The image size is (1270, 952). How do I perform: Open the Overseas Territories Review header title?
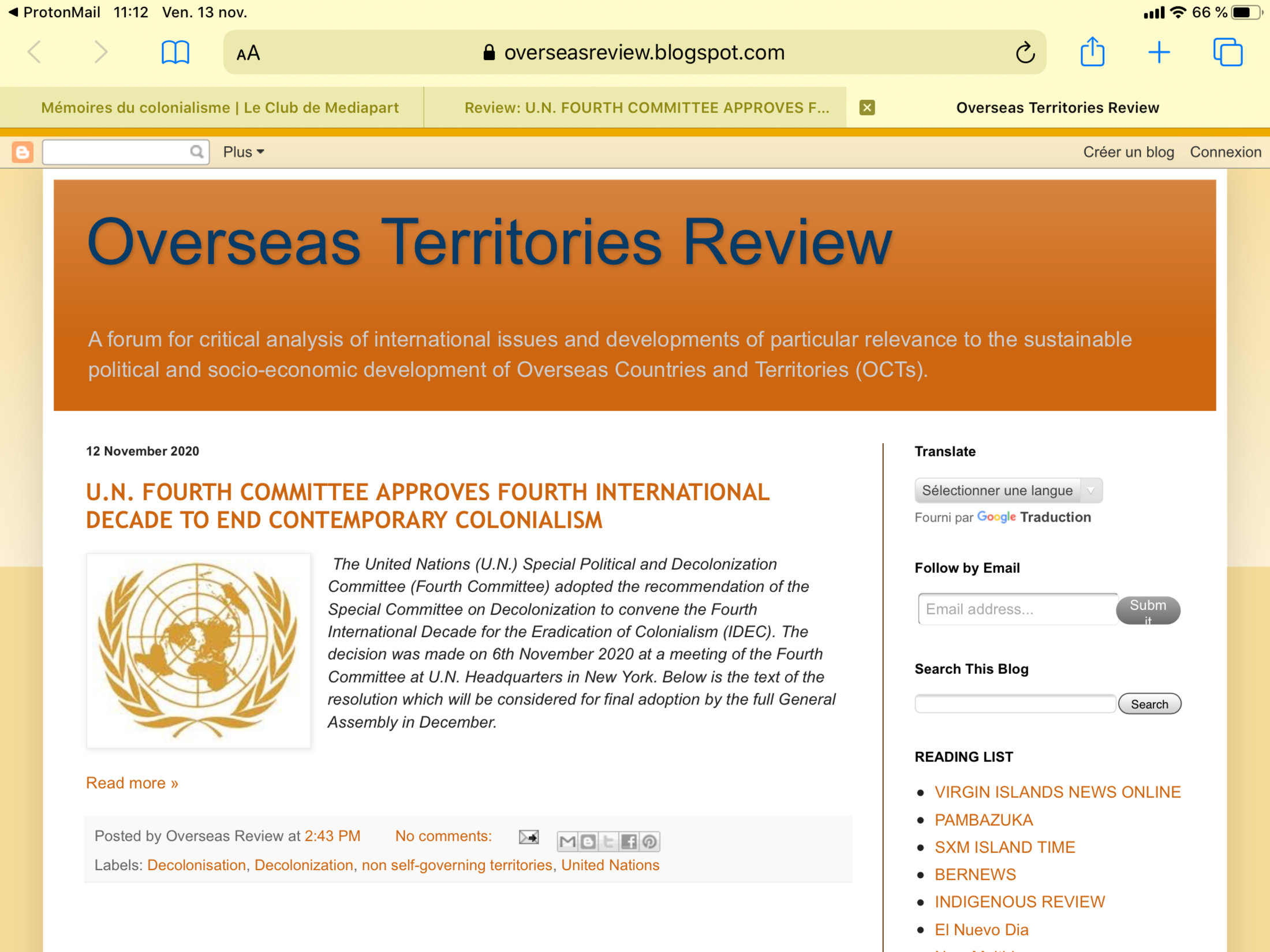[490, 242]
